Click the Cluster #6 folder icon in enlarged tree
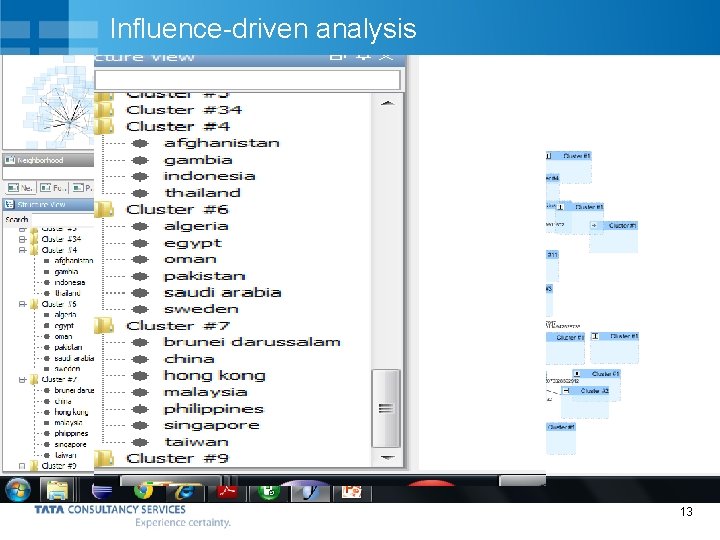 pos(105,209)
